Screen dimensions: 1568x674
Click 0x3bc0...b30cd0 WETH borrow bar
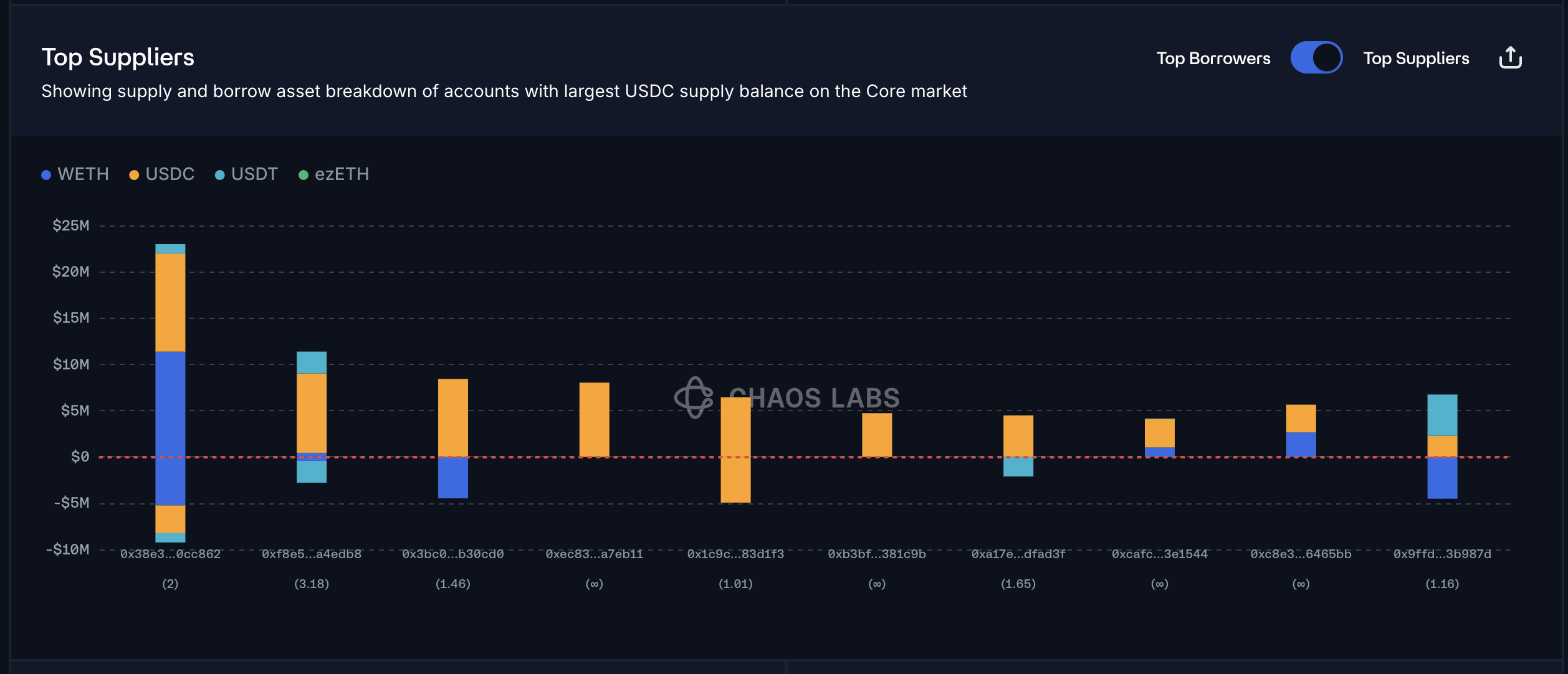(453, 478)
